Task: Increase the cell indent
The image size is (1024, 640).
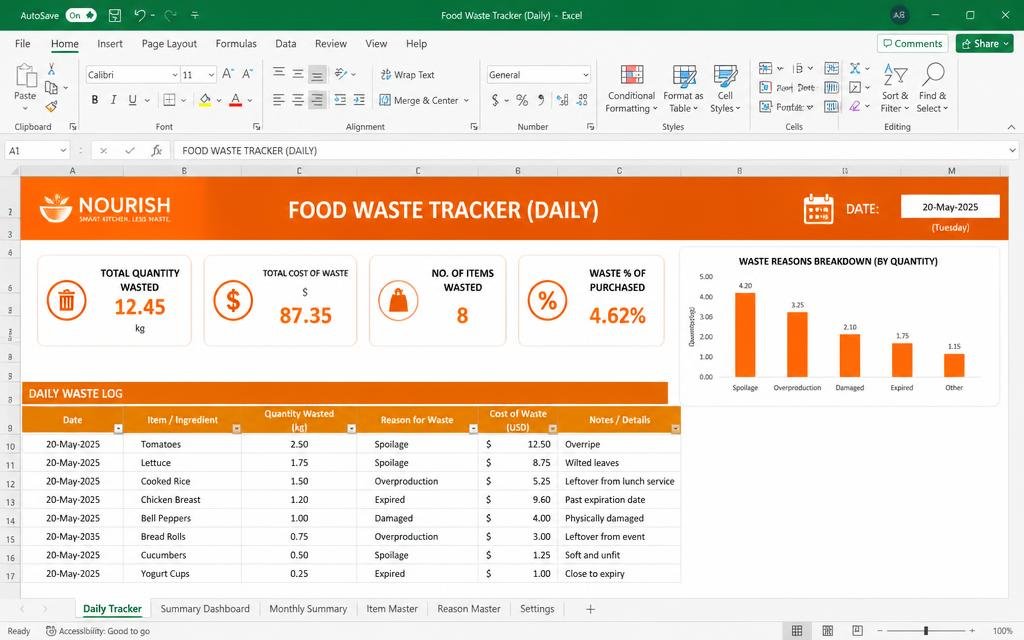Action: 359,100
